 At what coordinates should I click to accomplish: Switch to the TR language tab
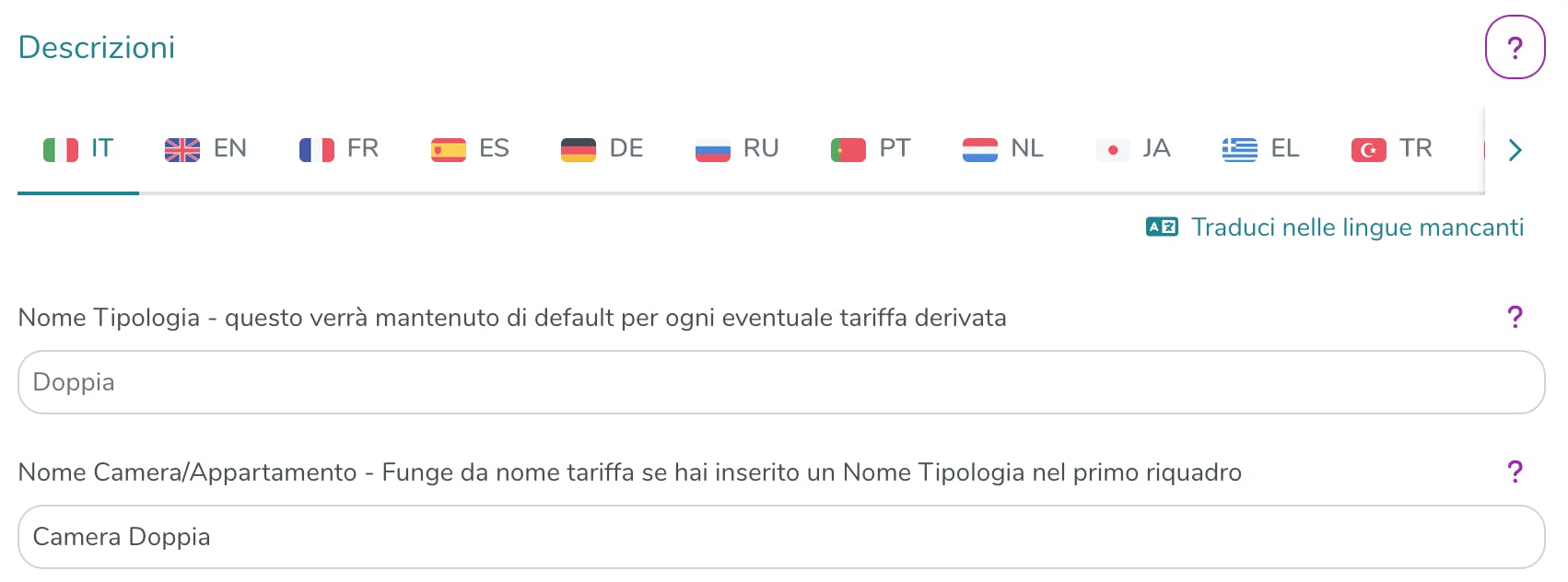tap(1392, 149)
